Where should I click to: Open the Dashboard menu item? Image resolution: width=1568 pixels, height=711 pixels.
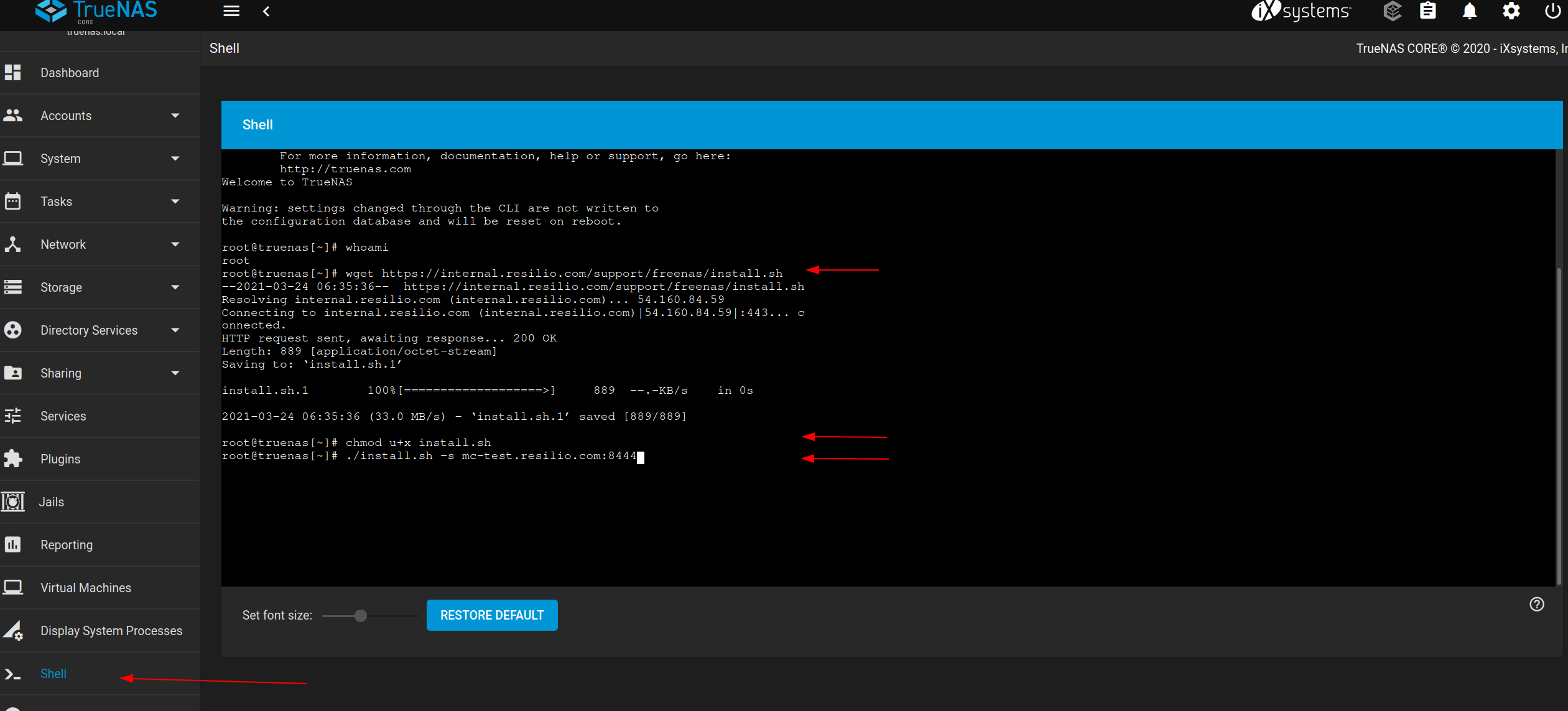(69, 72)
